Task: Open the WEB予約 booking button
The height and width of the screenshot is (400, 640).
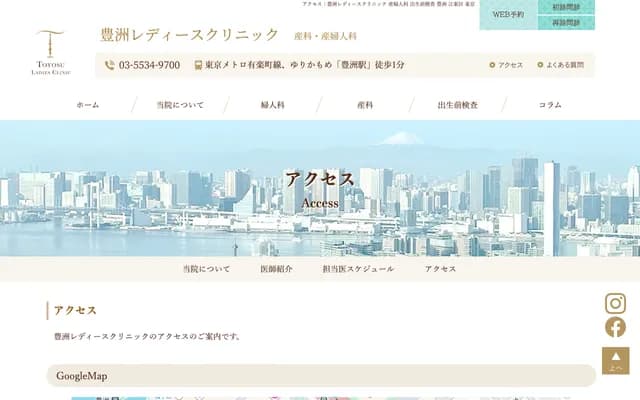Action: 508,15
